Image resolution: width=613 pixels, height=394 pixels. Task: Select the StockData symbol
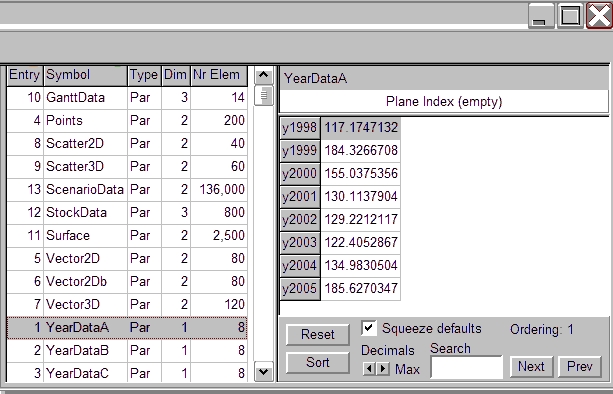click(127, 213)
